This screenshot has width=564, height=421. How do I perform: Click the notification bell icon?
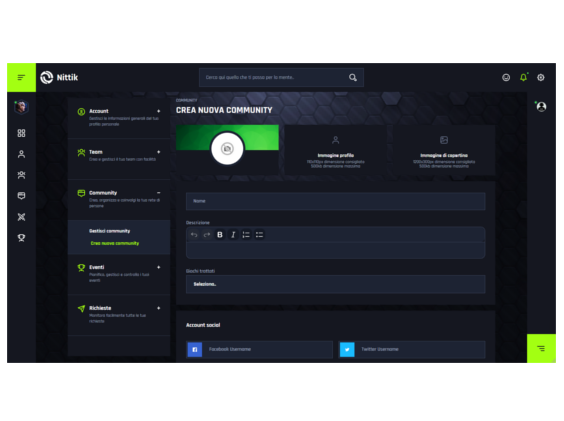pyautogui.click(x=523, y=77)
